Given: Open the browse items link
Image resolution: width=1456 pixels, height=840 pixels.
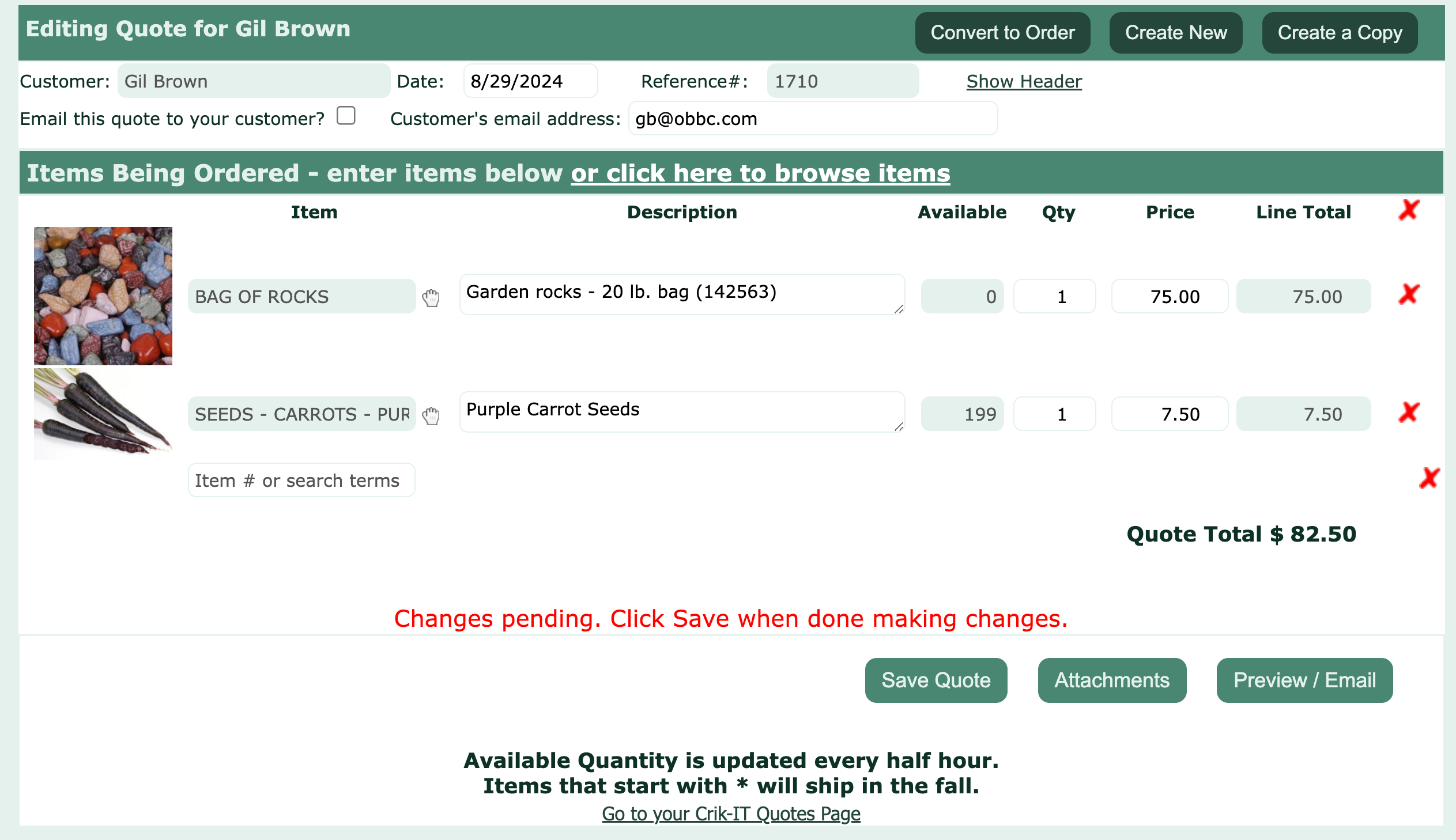Looking at the screenshot, I should (760, 173).
